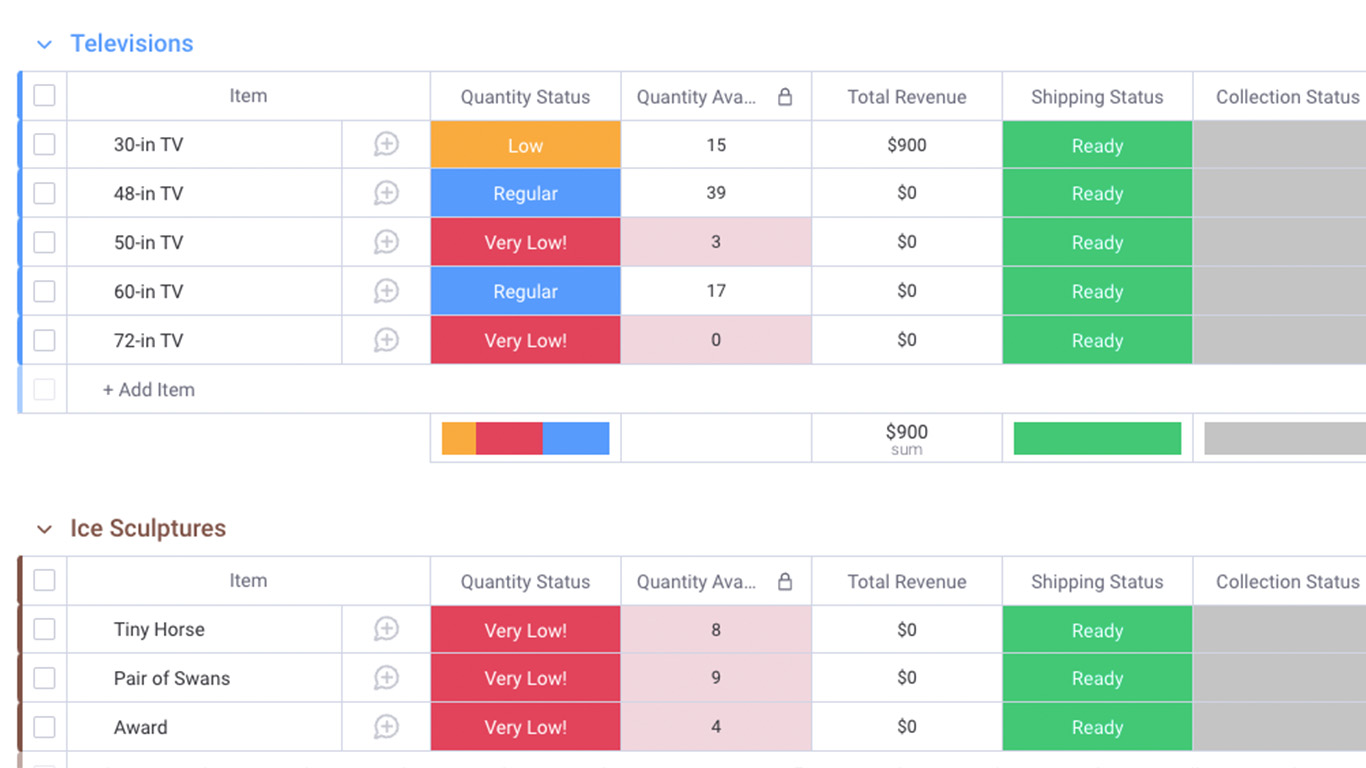Click lock icon in Ice Sculptures Quantity column
Viewport: 1366px width, 768px height.
click(785, 581)
